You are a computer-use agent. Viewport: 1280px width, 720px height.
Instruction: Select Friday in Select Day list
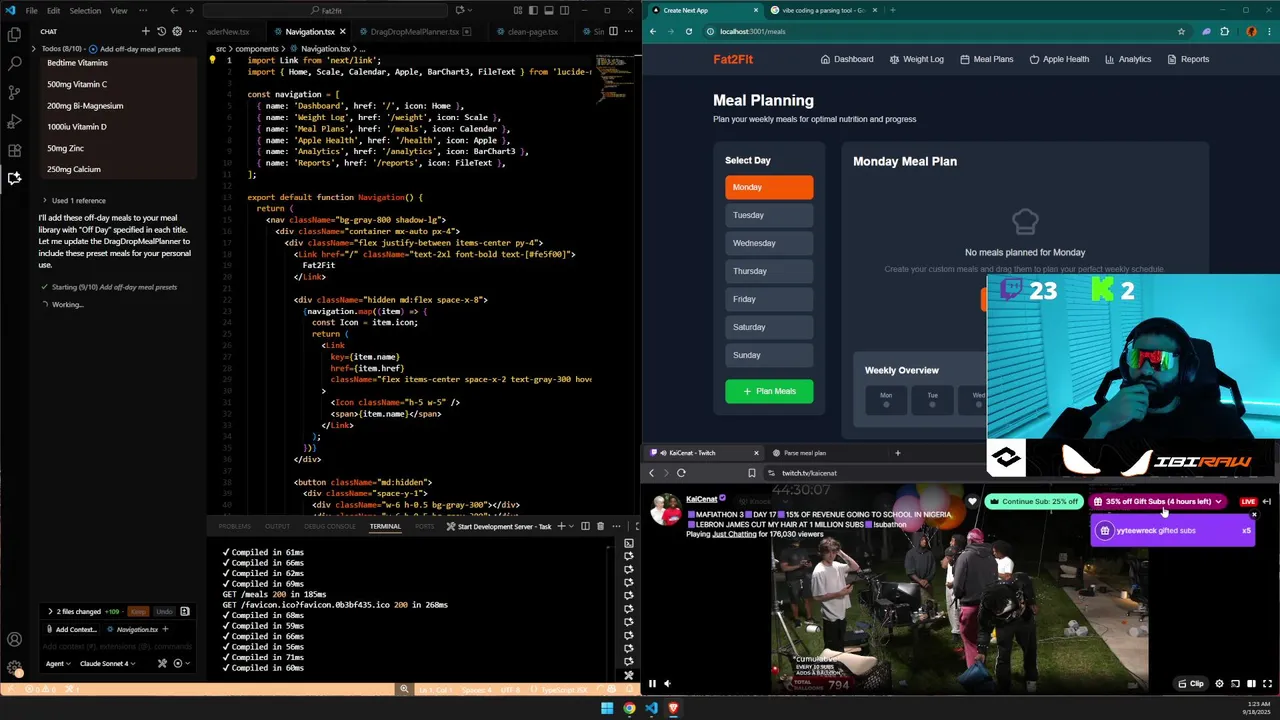(769, 299)
